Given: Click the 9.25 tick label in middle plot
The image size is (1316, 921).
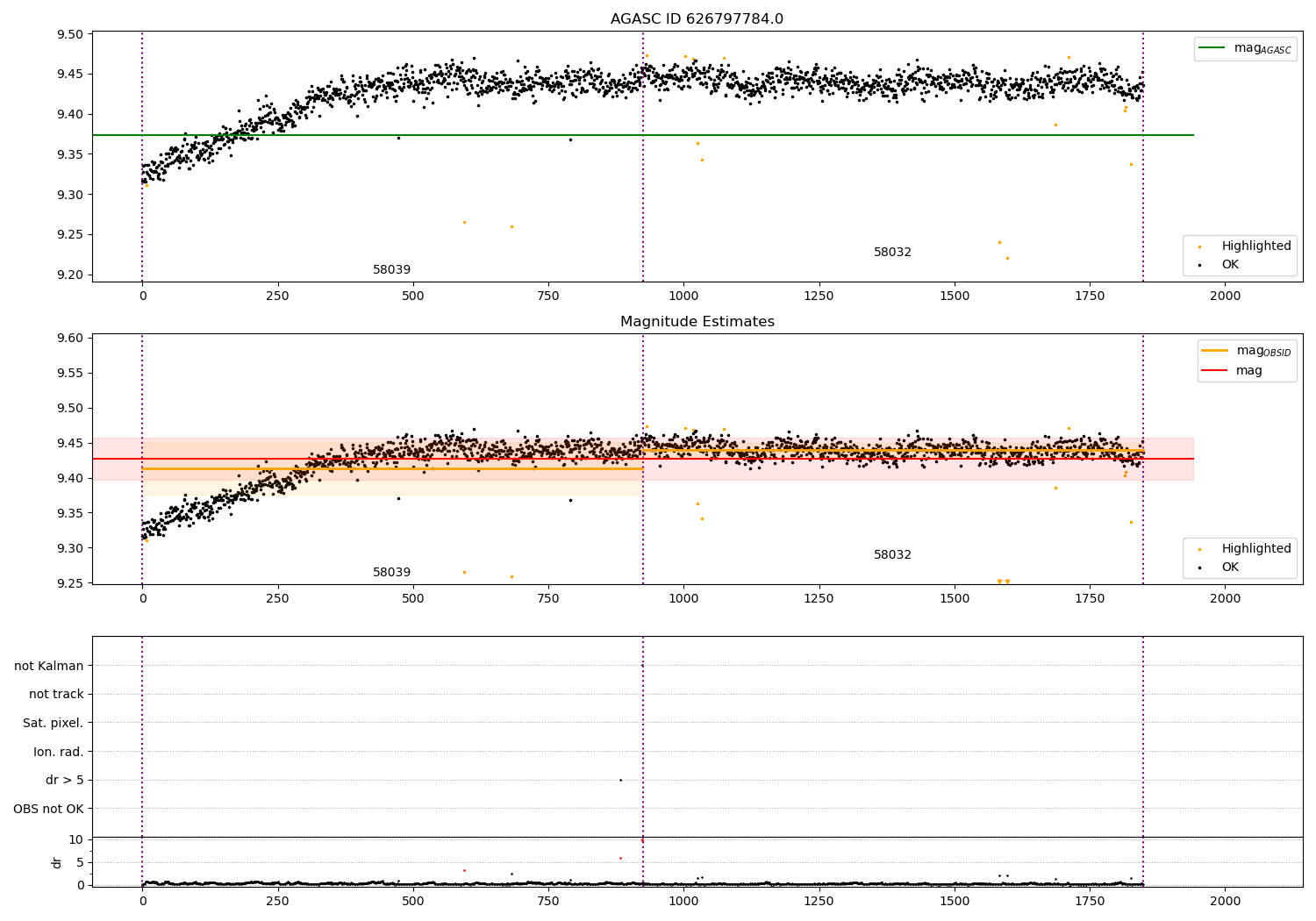Looking at the screenshot, I should click(x=70, y=583).
